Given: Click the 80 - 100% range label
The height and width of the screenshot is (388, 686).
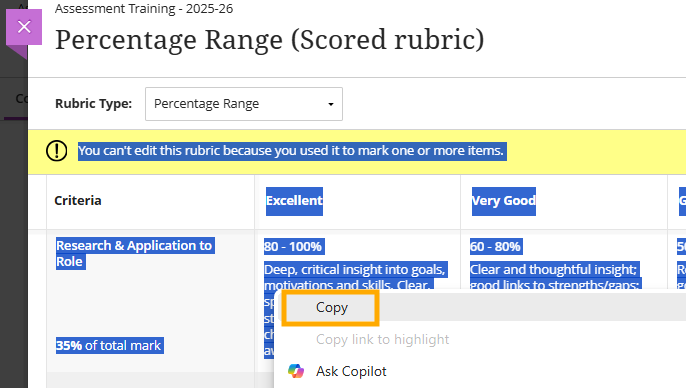Looking at the screenshot, I should 293,247.
